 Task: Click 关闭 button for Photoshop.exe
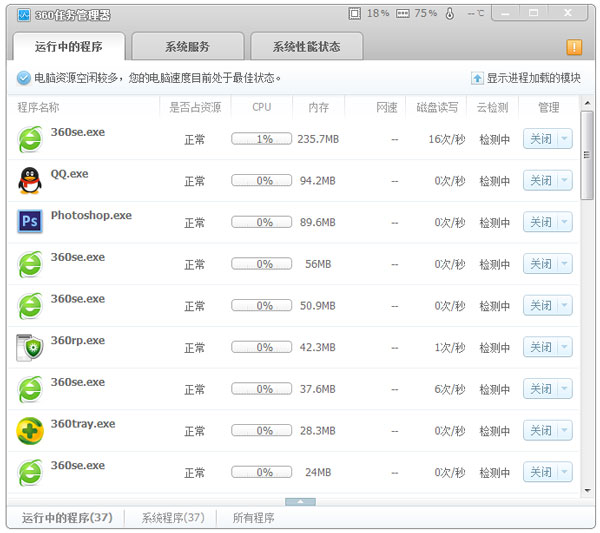pos(541,222)
